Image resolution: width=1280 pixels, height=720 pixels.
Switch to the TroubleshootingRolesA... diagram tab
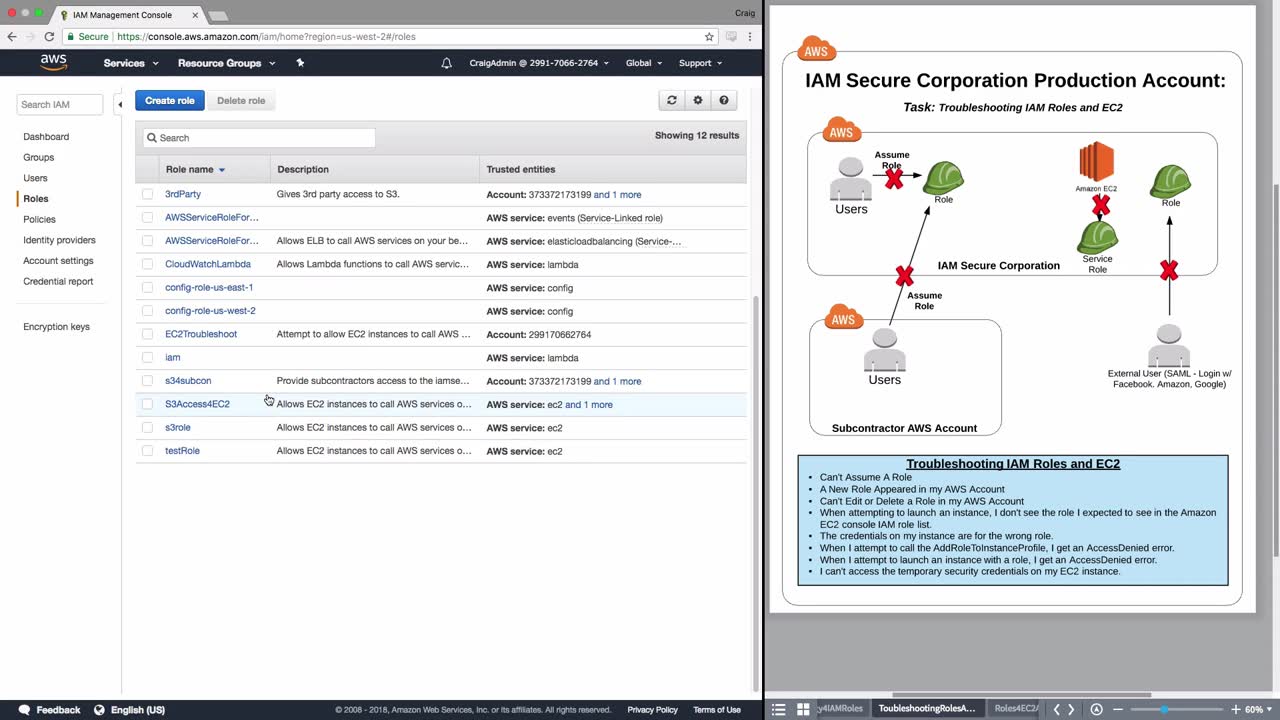pyautogui.click(x=926, y=709)
